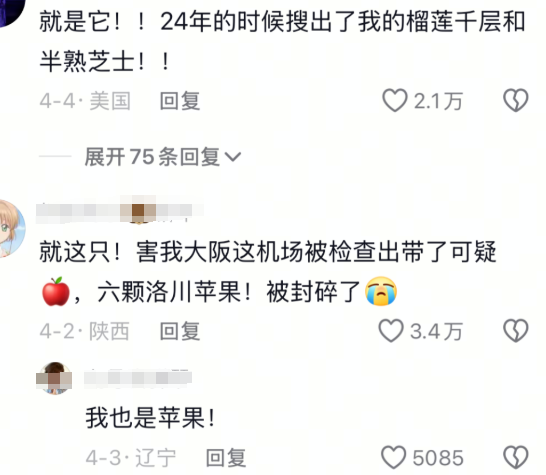Tap the comment text '我也是苹果!'
Viewport: 546px width, 475px height.
pos(151,418)
